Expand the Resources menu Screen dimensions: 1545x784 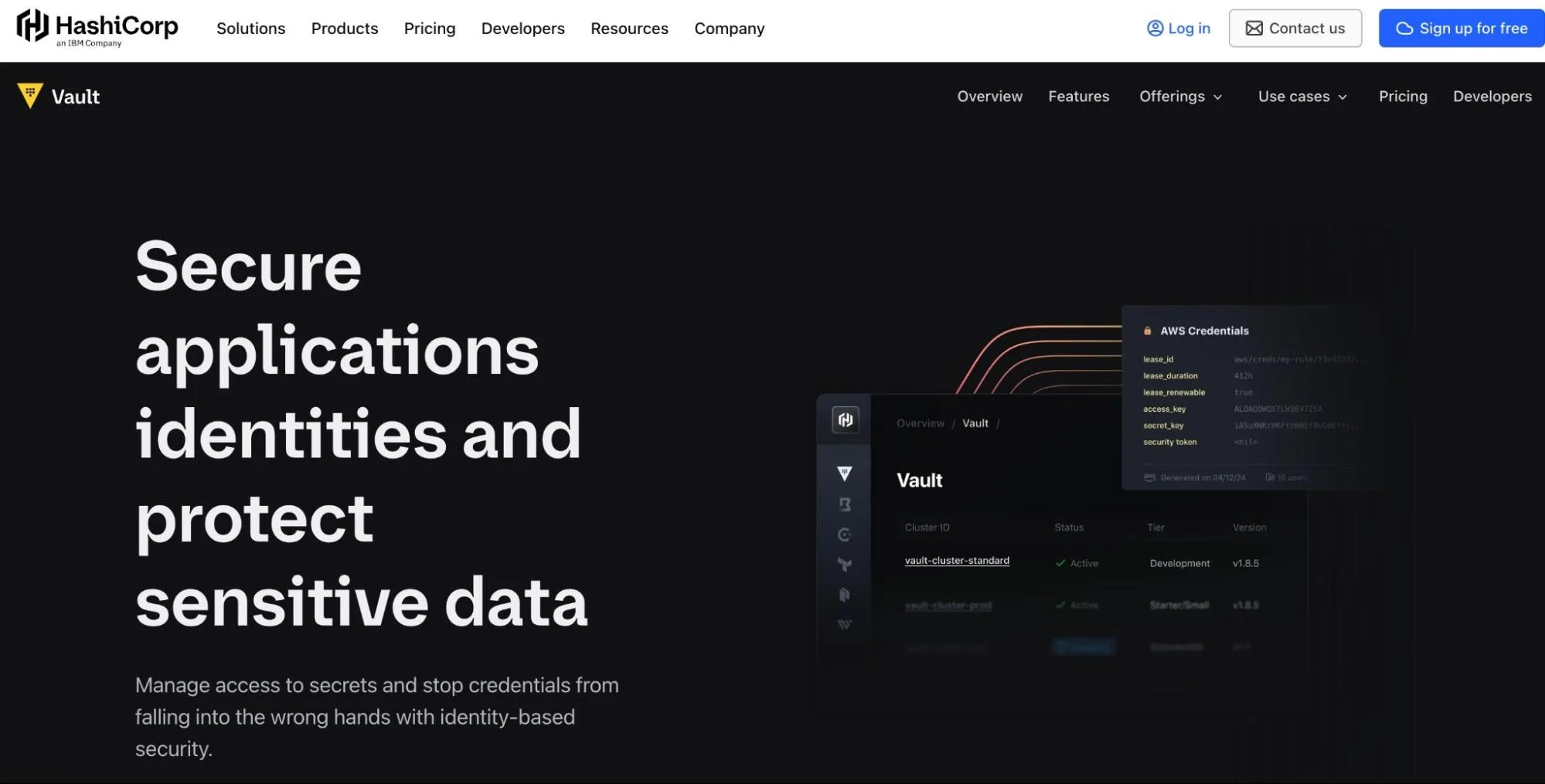[628, 29]
